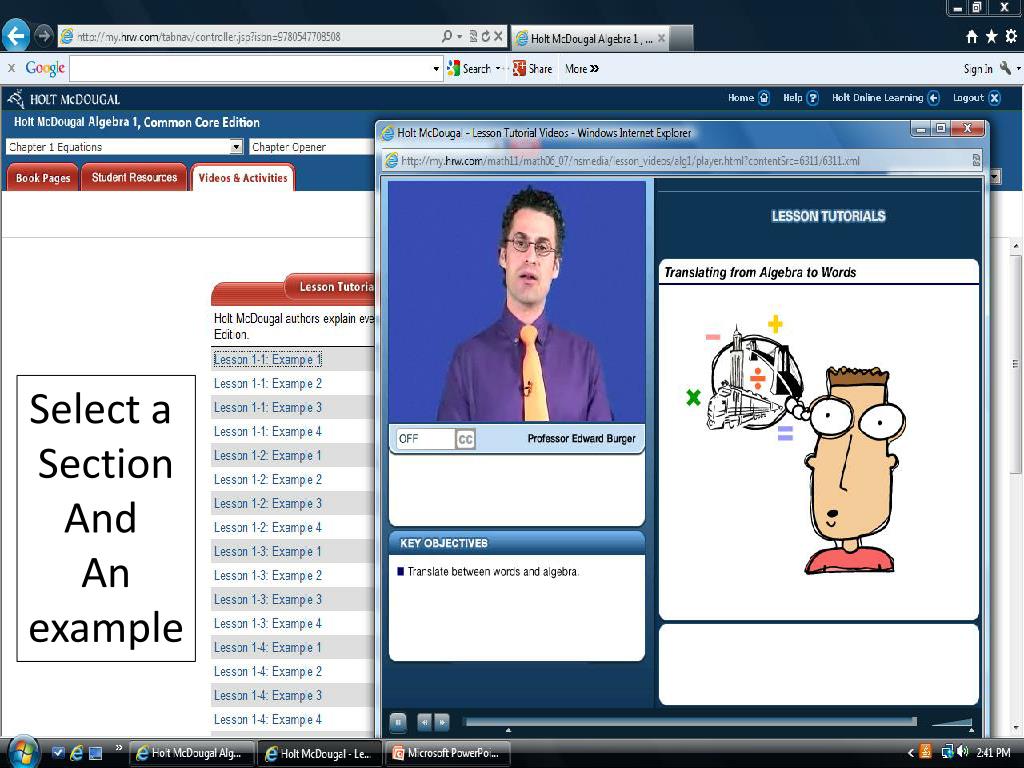The width and height of the screenshot is (1024, 768).
Task: Select the Videos & Activities tab
Action: coord(243,178)
